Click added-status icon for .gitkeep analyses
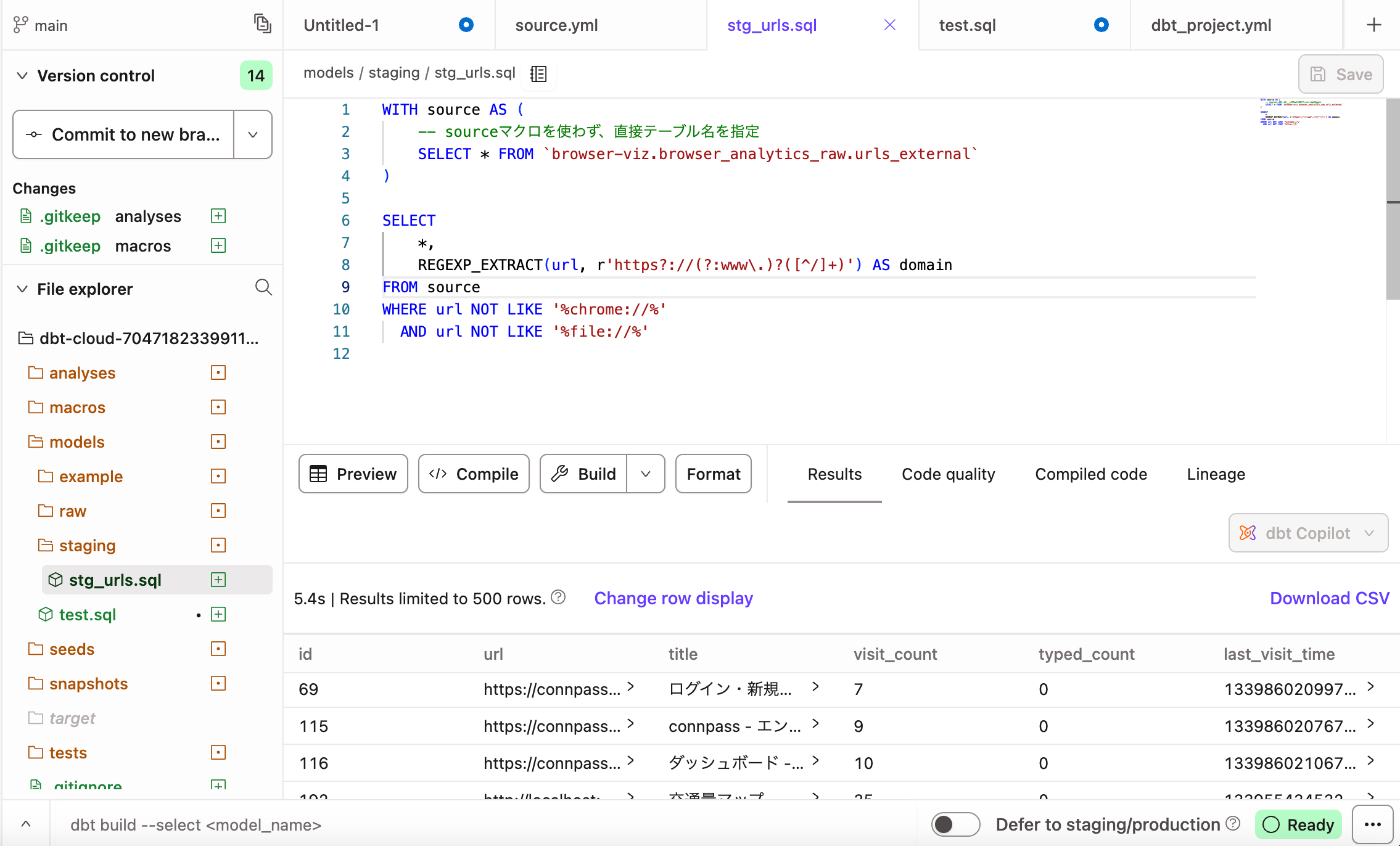The height and width of the screenshot is (846, 1400). 218,216
